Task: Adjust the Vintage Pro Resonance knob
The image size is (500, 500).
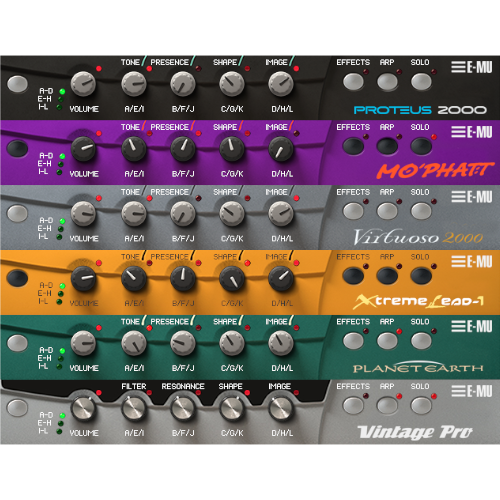Action: point(183,408)
